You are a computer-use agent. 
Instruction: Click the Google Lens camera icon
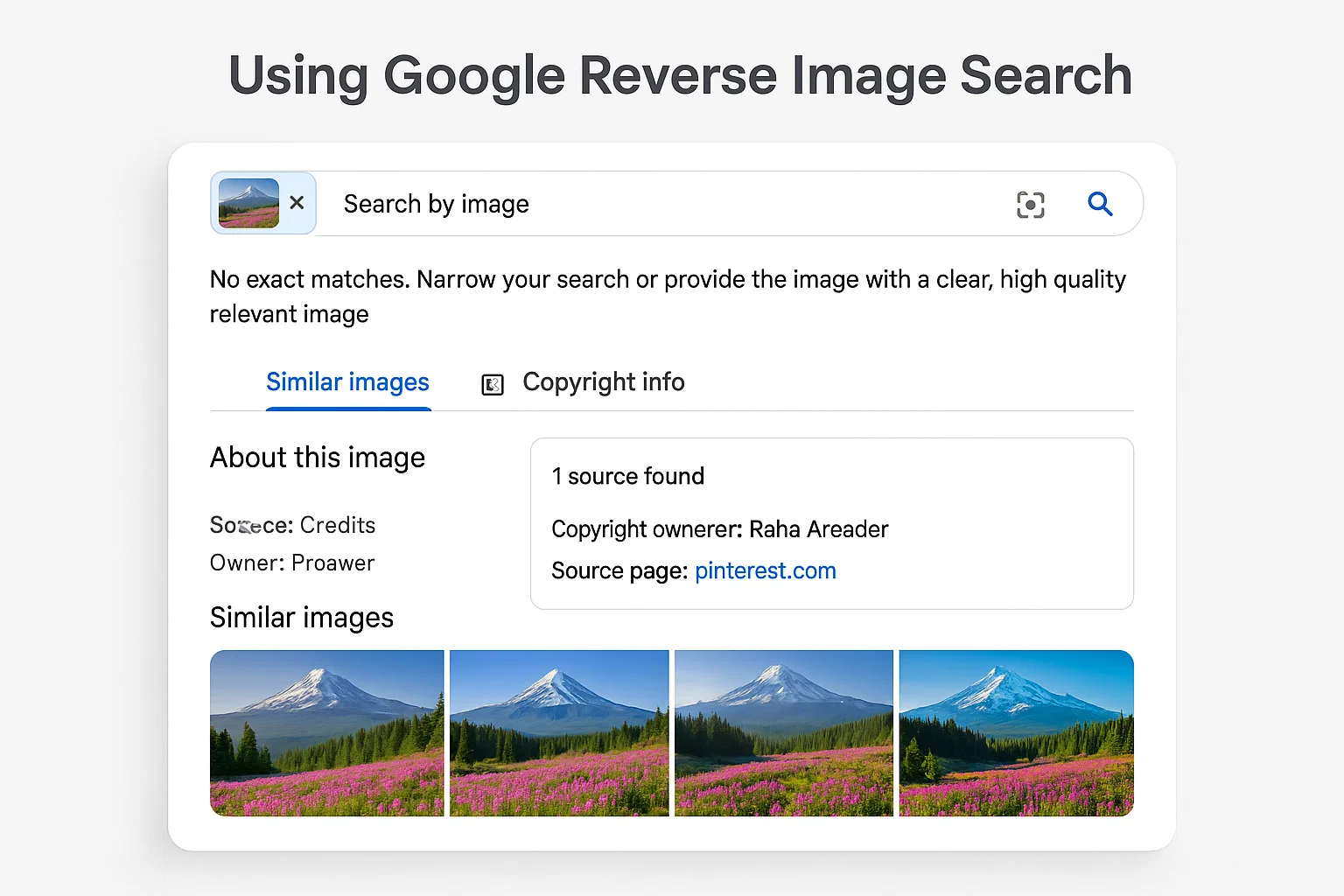[1030, 205]
